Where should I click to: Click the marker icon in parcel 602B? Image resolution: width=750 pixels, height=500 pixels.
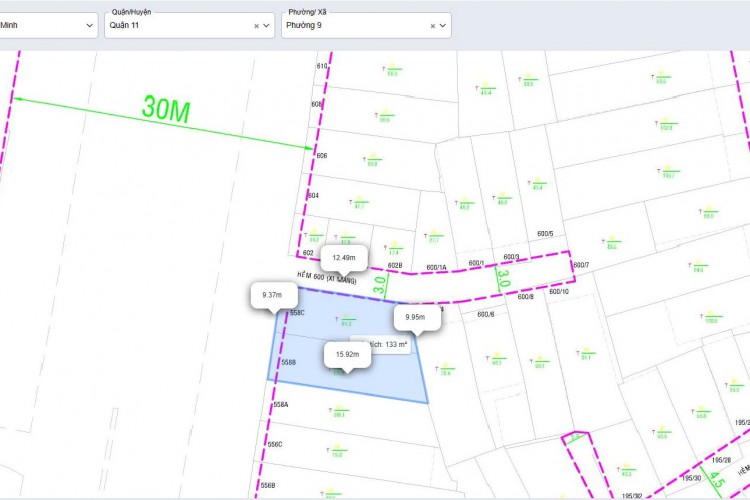(x=394, y=246)
